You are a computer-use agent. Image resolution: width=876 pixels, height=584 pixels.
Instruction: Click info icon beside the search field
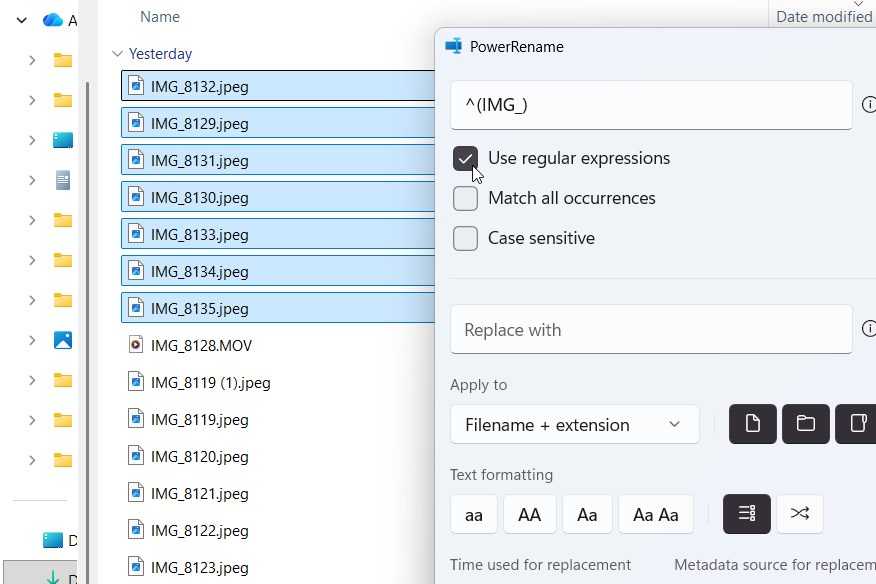[869, 105]
